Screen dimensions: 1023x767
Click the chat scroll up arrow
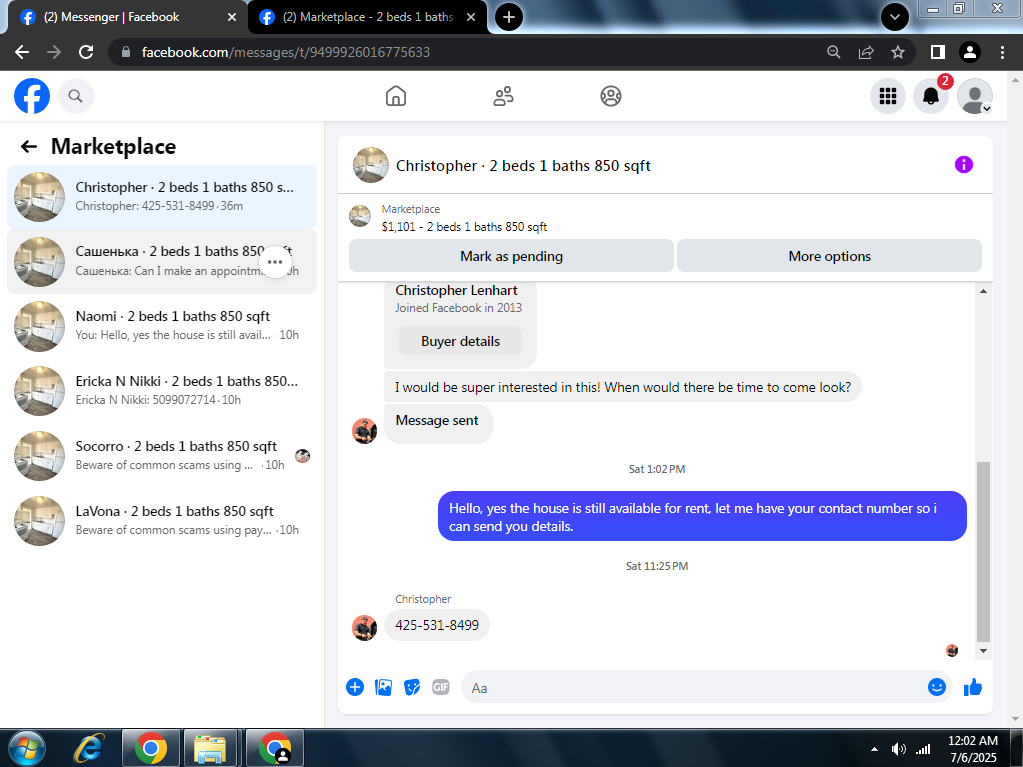(983, 291)
